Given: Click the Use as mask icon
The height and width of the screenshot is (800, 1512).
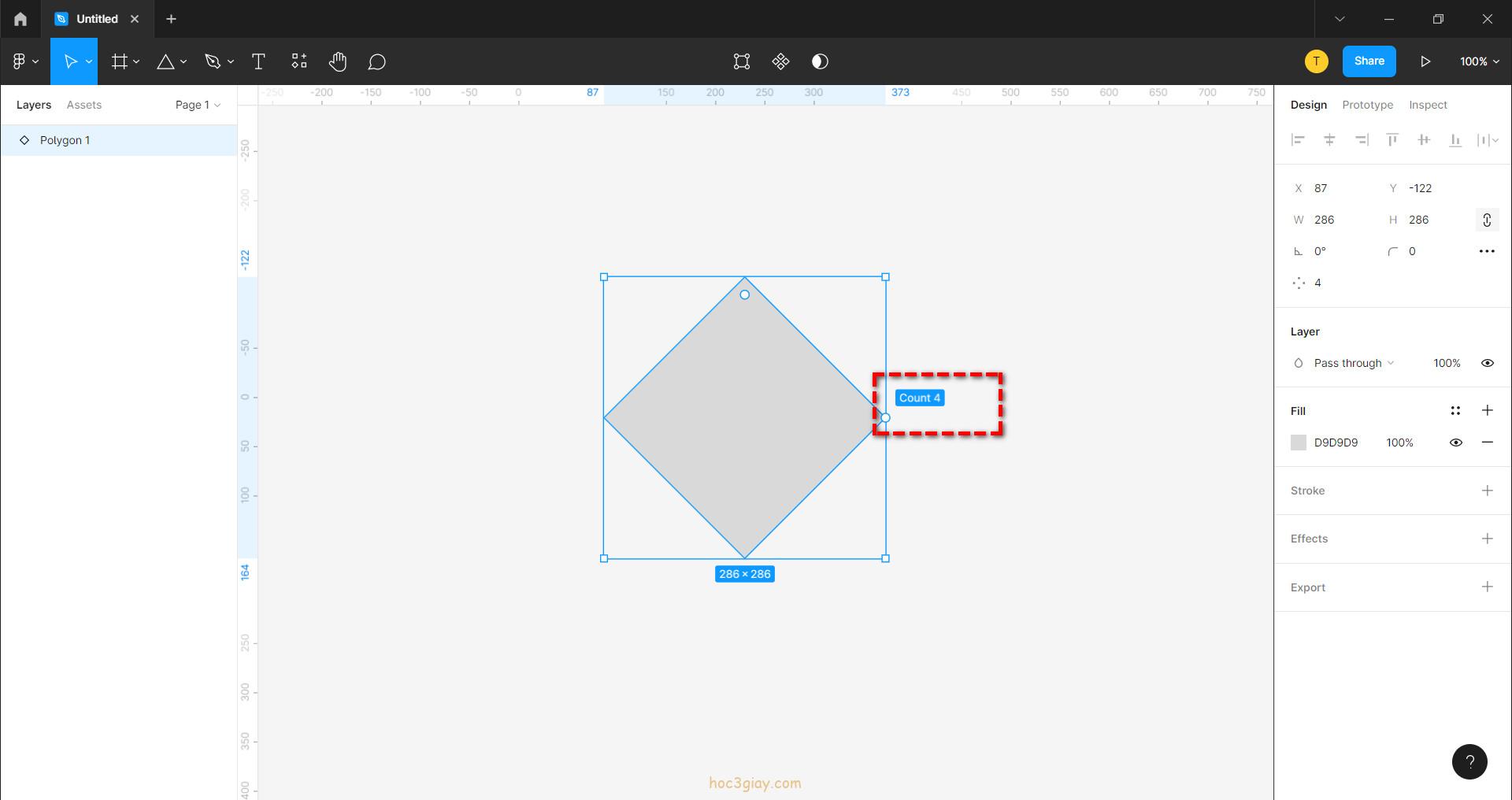Looking at the screenshot, I should point(820,61).
